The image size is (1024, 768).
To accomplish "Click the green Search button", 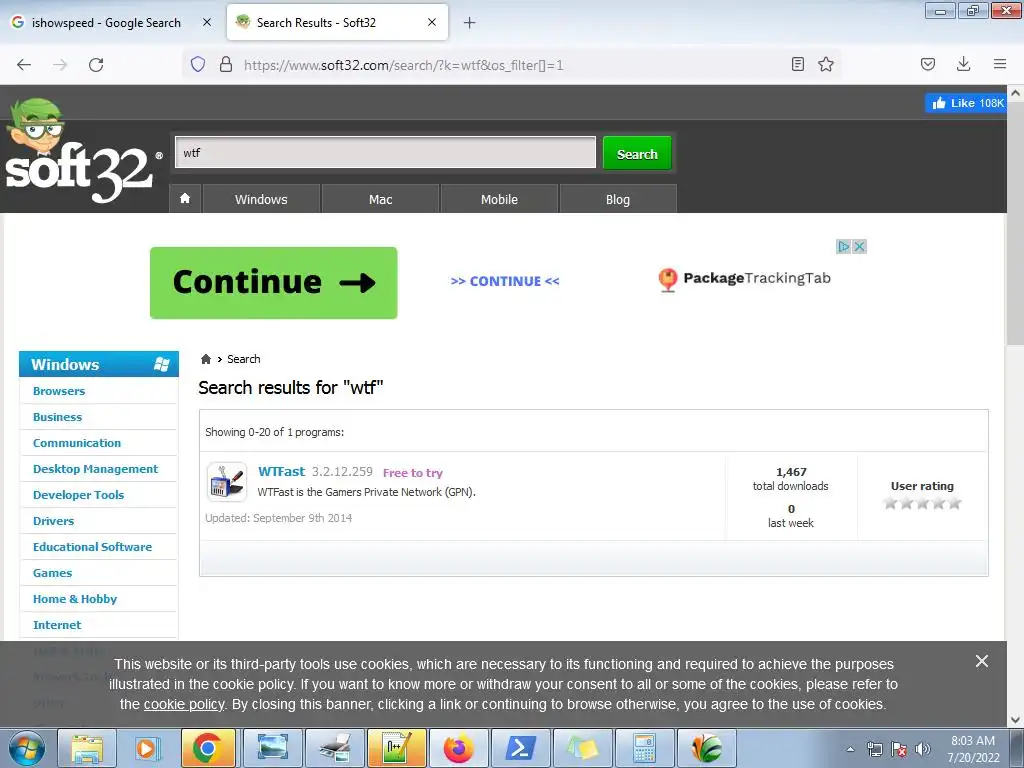I will point(637,153).
